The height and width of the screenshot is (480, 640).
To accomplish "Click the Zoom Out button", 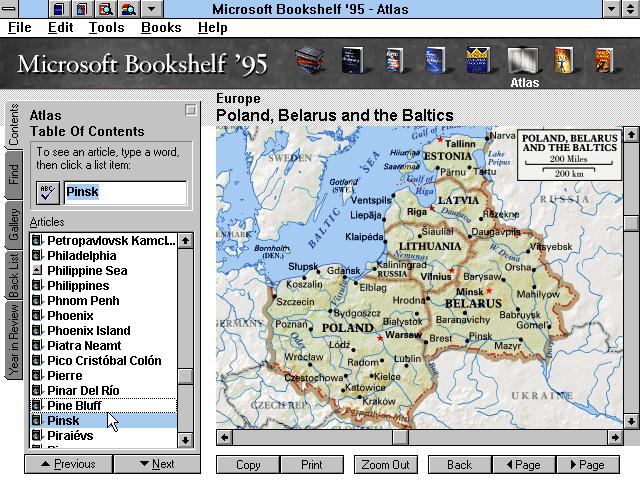I will click(386, 465).
